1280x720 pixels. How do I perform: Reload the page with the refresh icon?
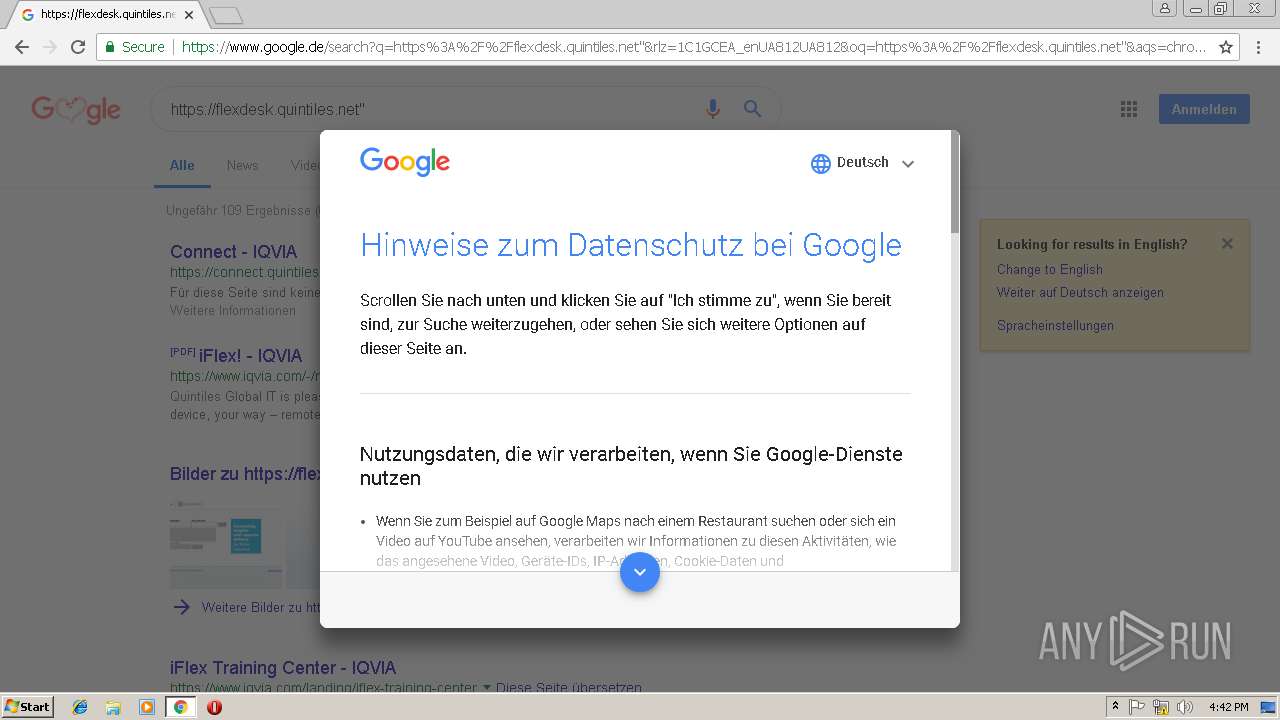point(78,47)
